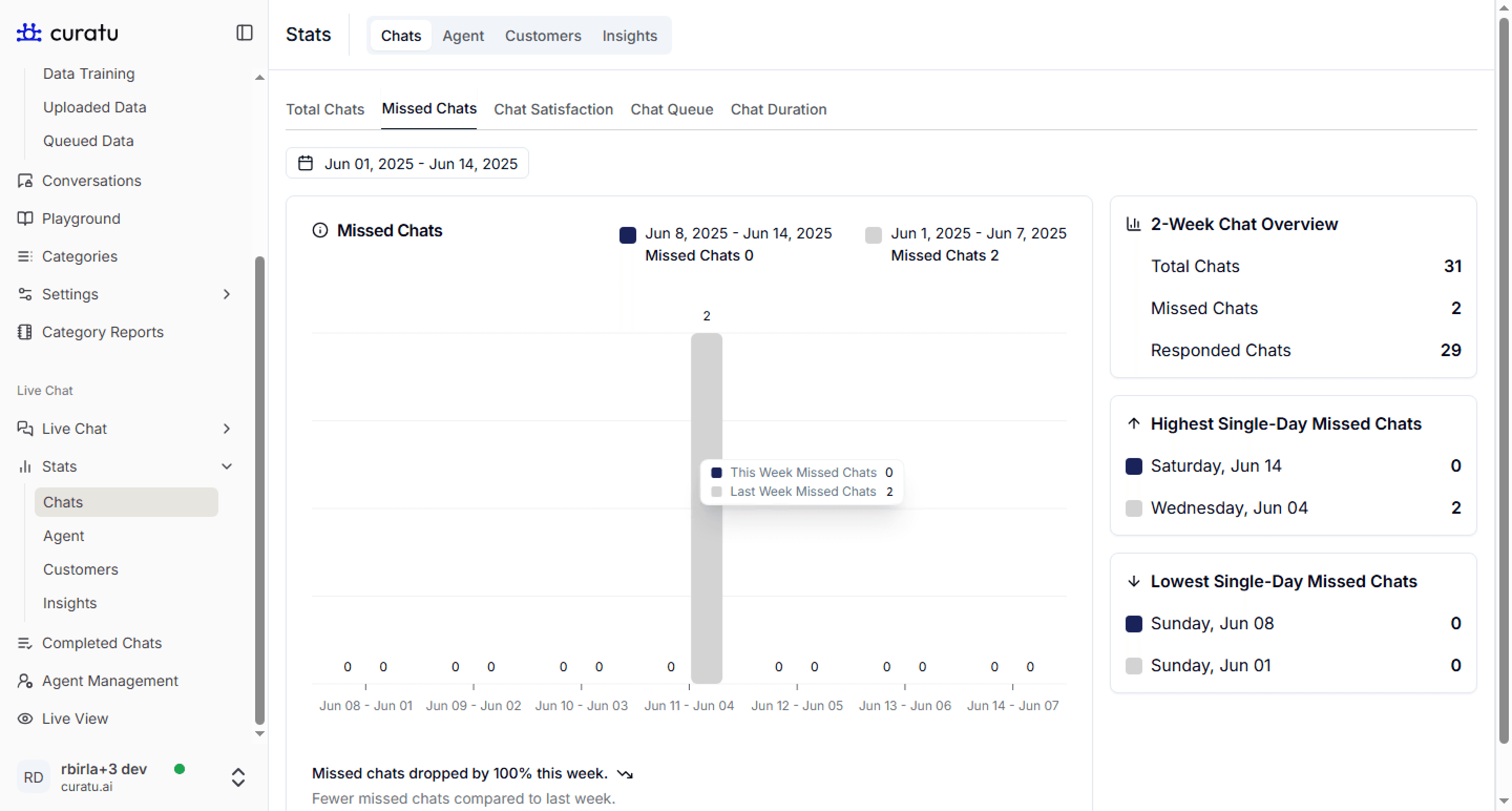Click 'rbirla+3 dev' account name
Image resolution: width=1512 pixels, height=811 pixels.
pos(104,769)
